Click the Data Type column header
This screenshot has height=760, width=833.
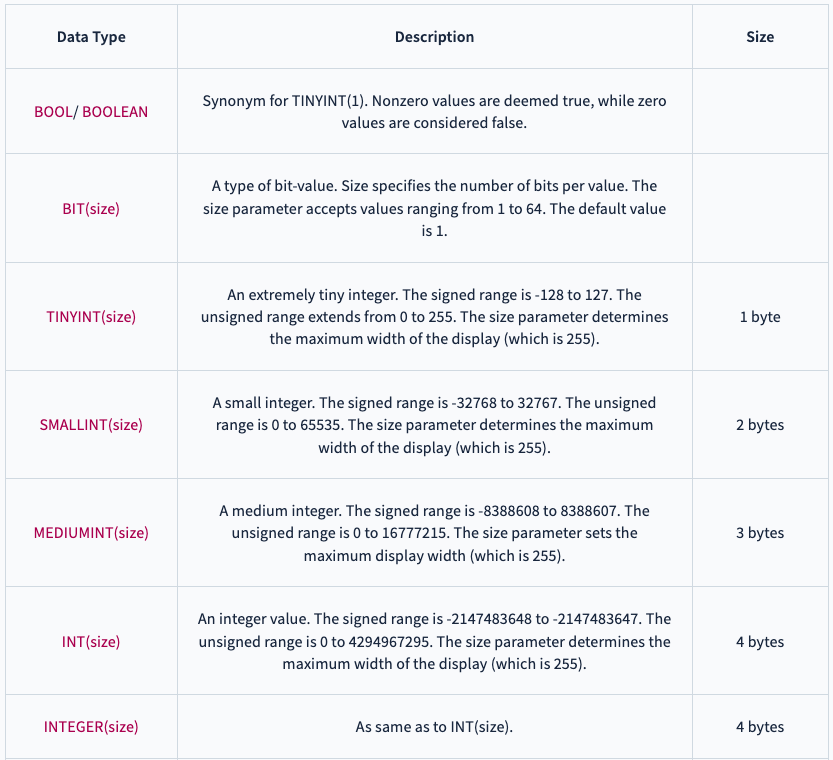[x=91, y=37]
